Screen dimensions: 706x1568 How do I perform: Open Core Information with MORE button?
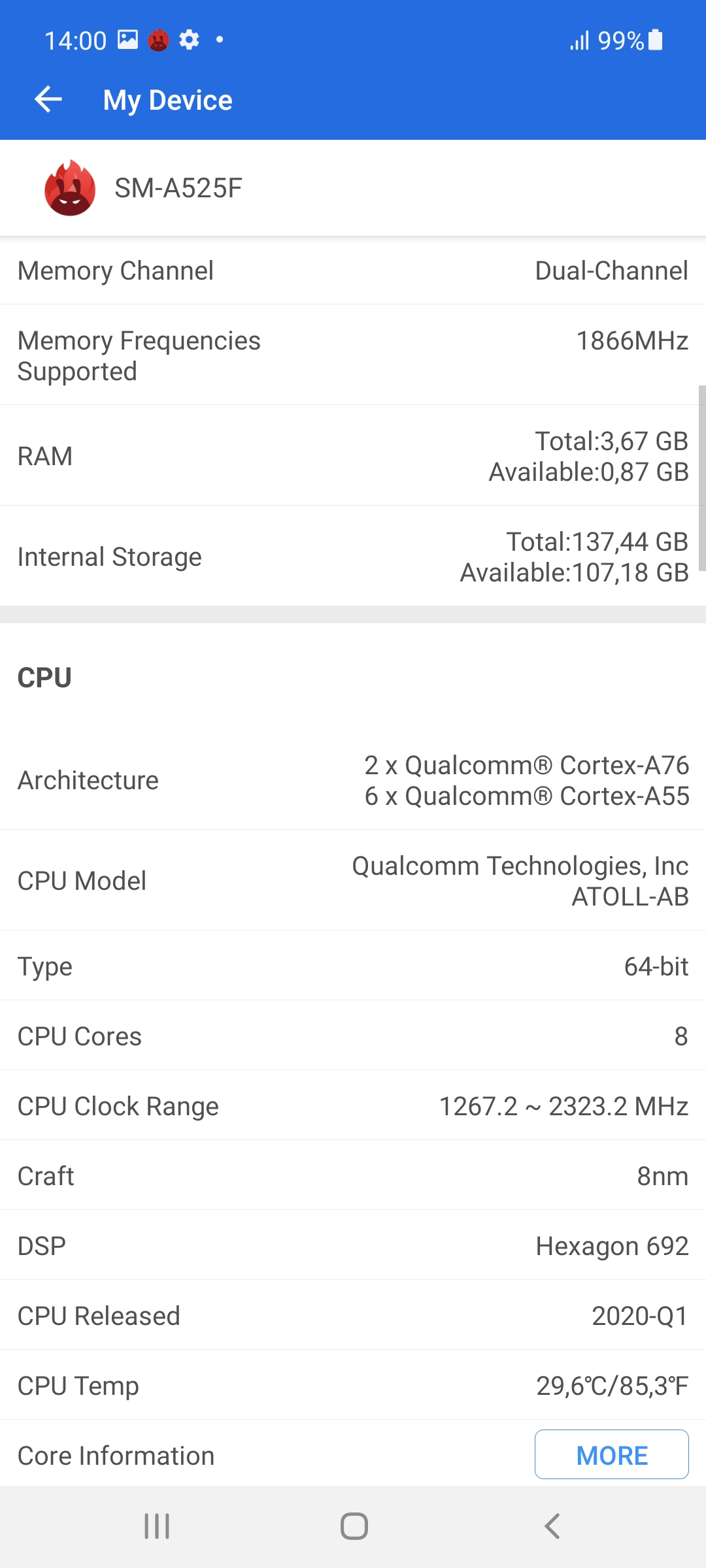(x=611, y=1454)
